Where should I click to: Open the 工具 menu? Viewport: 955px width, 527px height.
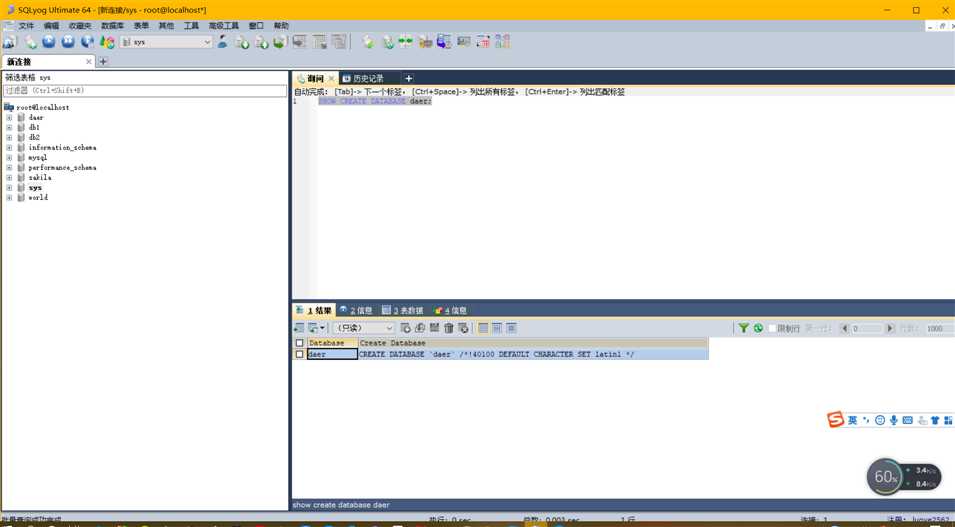(191, 26)
